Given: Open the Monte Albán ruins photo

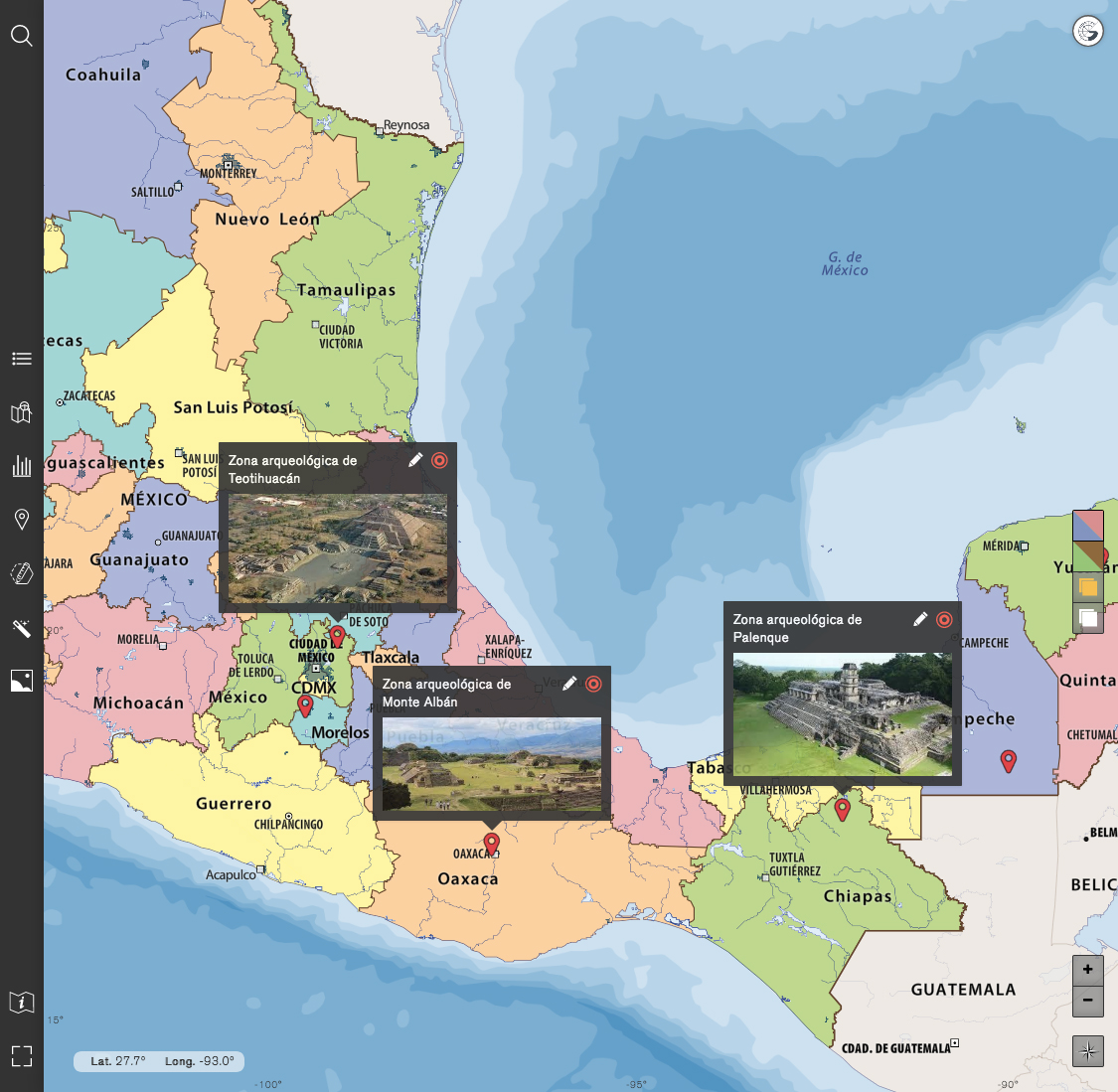Looking at the screenshot, I should pyautogui.click(x=492, y=764).
